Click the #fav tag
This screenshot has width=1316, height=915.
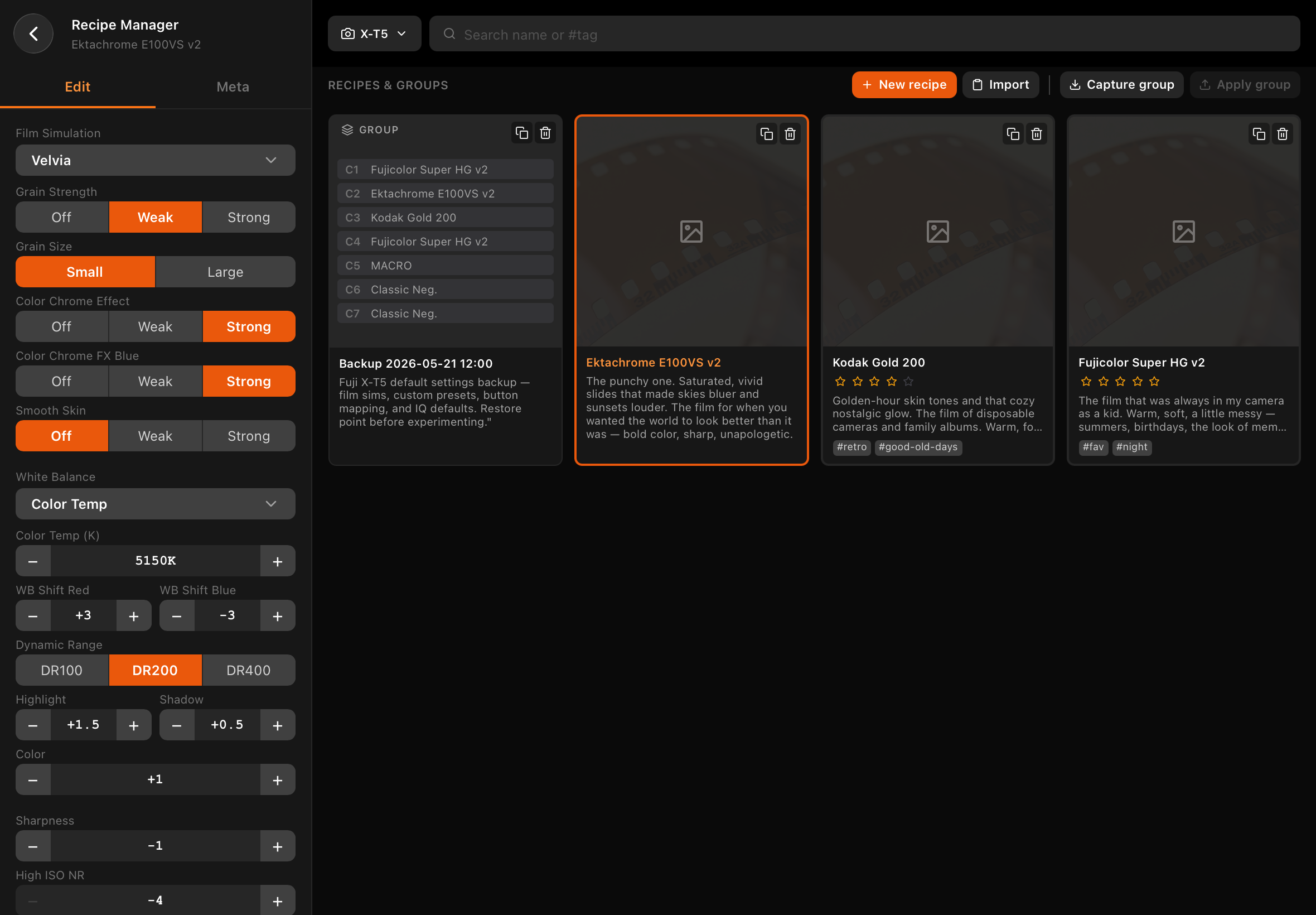coord(1092,447)
